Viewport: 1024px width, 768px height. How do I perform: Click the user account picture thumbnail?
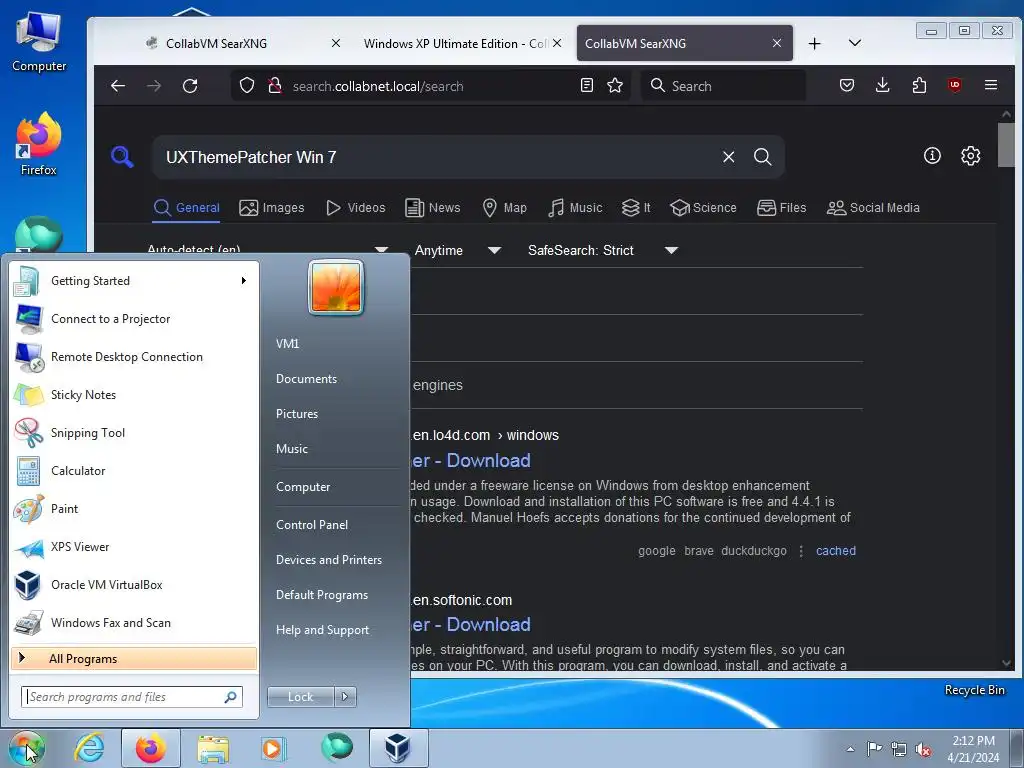[x=336, y=288]
